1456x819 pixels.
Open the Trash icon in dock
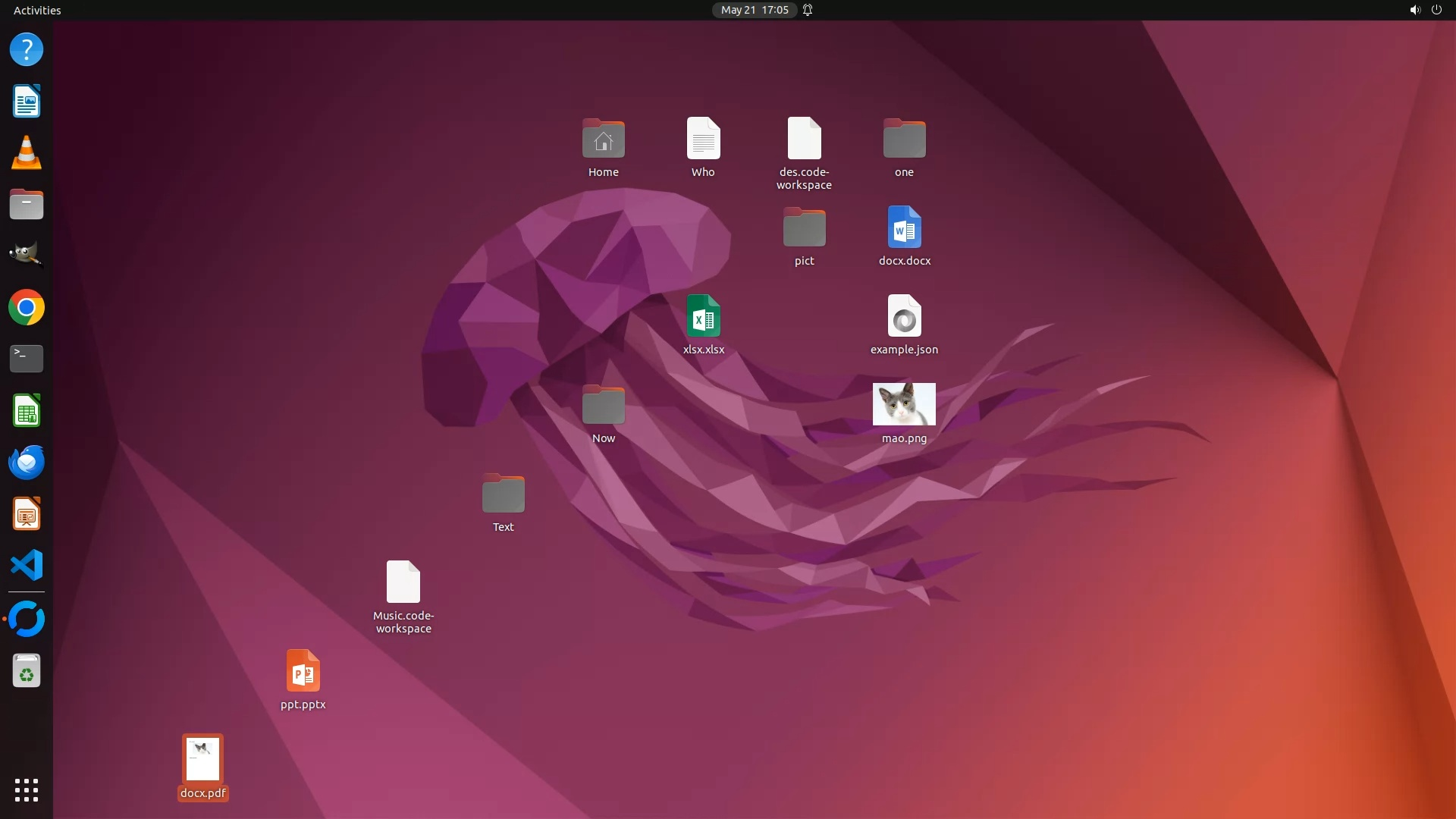coord(27,671)
